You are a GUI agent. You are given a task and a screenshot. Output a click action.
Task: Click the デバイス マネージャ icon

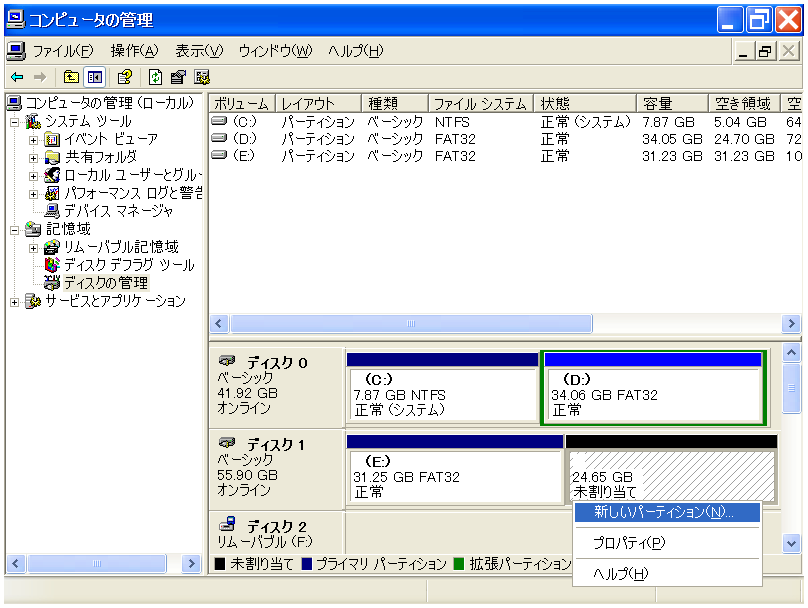pyautogui.click(x=52, y=211)
